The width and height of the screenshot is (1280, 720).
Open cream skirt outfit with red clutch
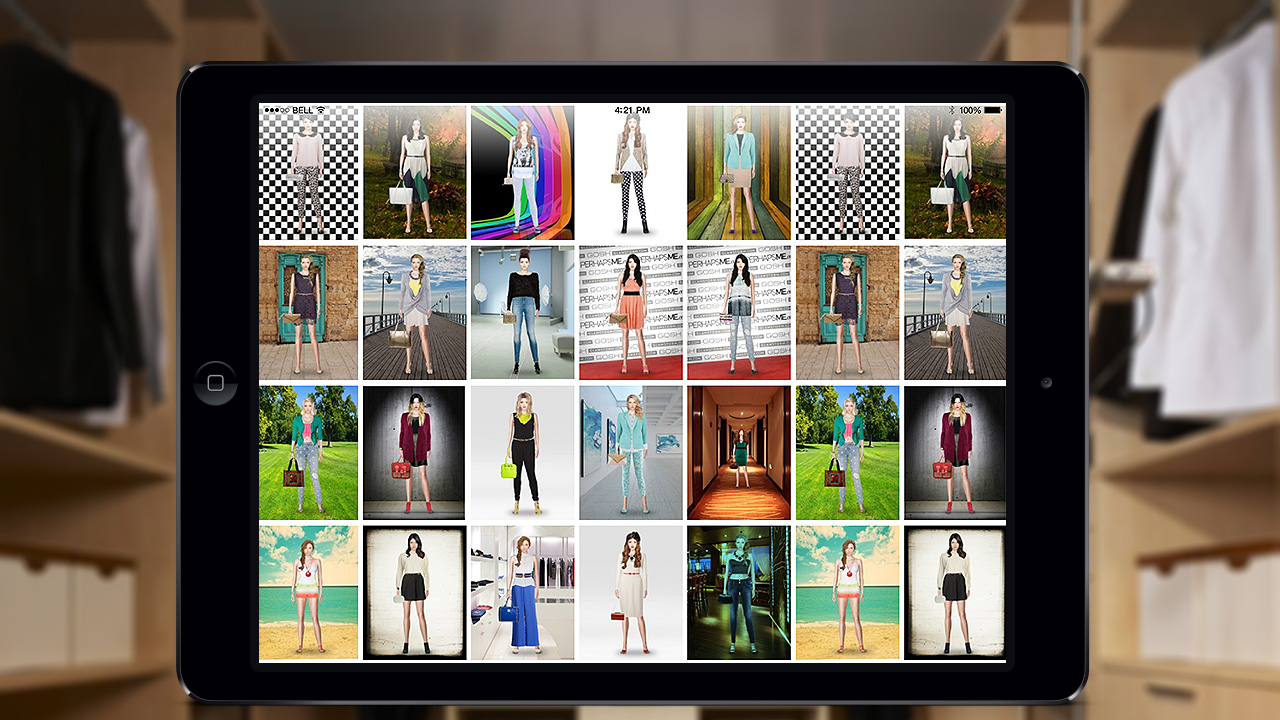pyautogui.click(x=630, y=592)
